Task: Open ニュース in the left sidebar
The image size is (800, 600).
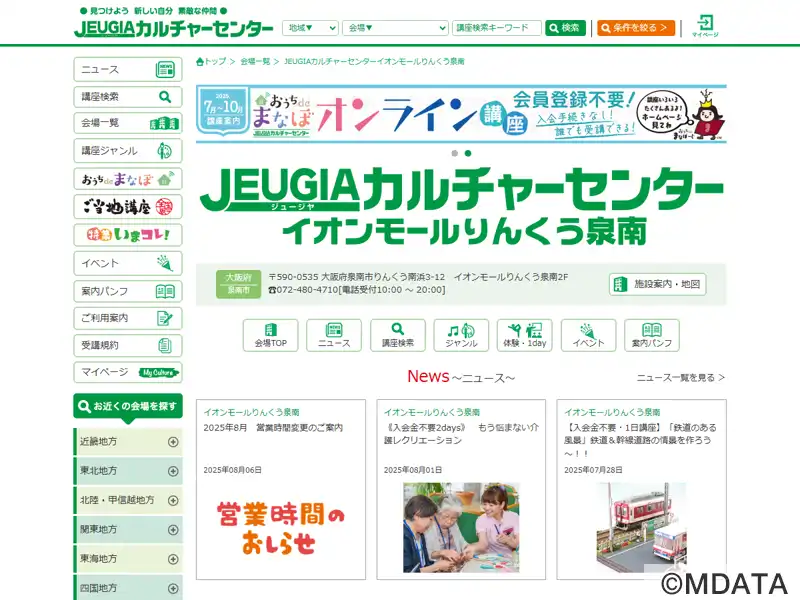Action: (128, 69)
